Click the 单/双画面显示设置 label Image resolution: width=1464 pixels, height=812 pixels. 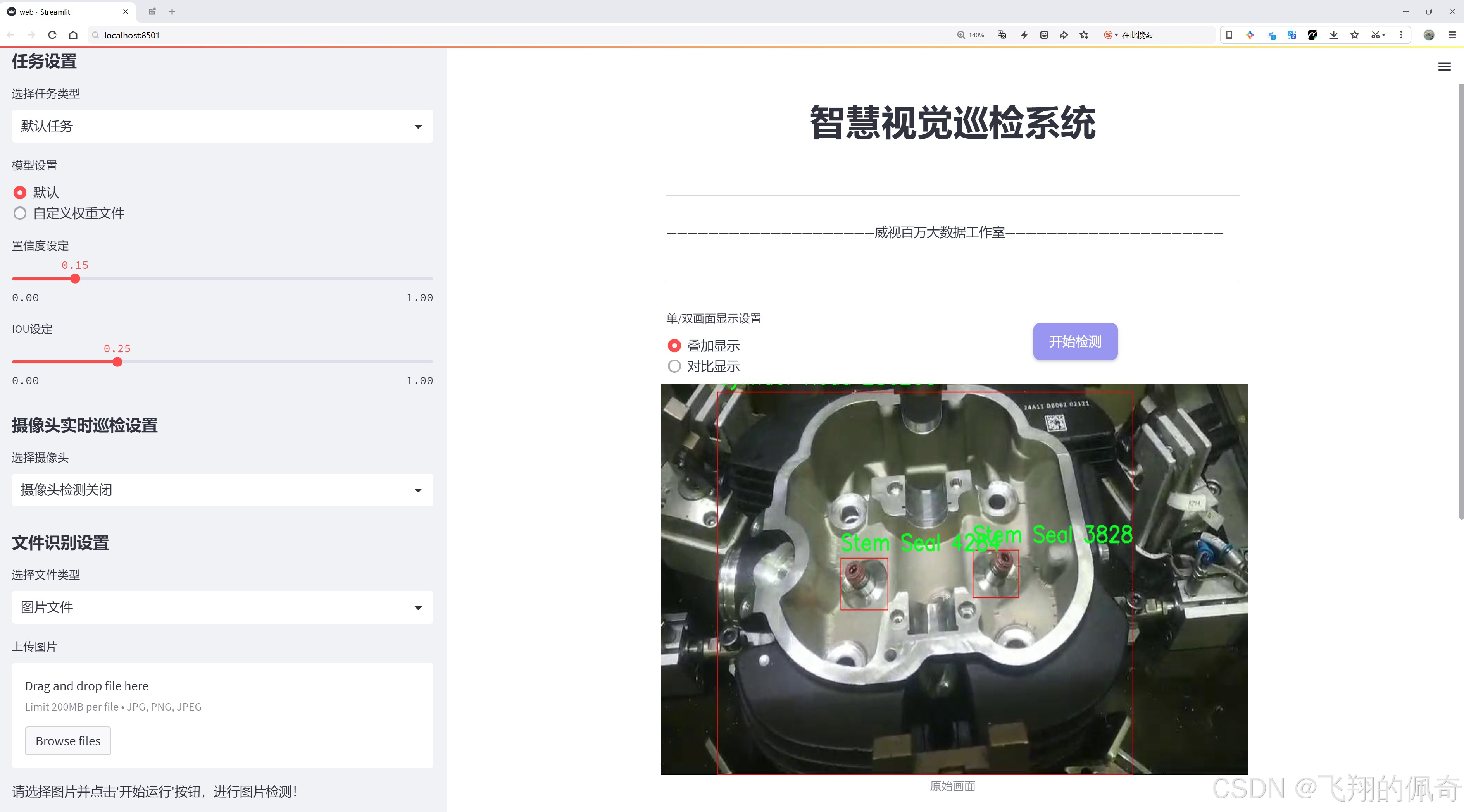pyautogui.click(x=714, y=318)
